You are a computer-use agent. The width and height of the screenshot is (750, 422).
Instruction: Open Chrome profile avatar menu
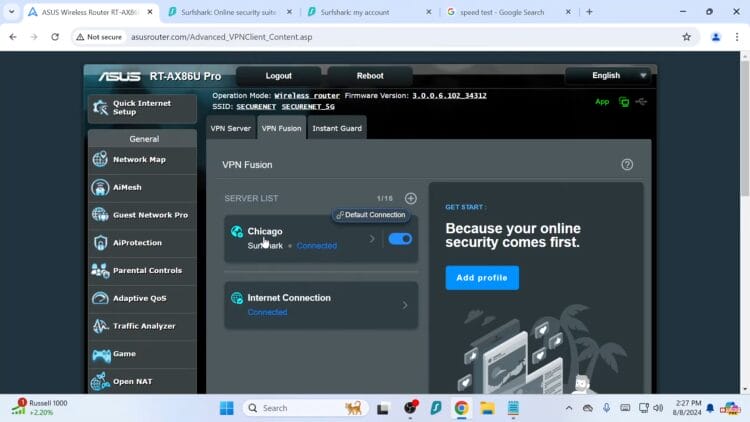point(716,37)
